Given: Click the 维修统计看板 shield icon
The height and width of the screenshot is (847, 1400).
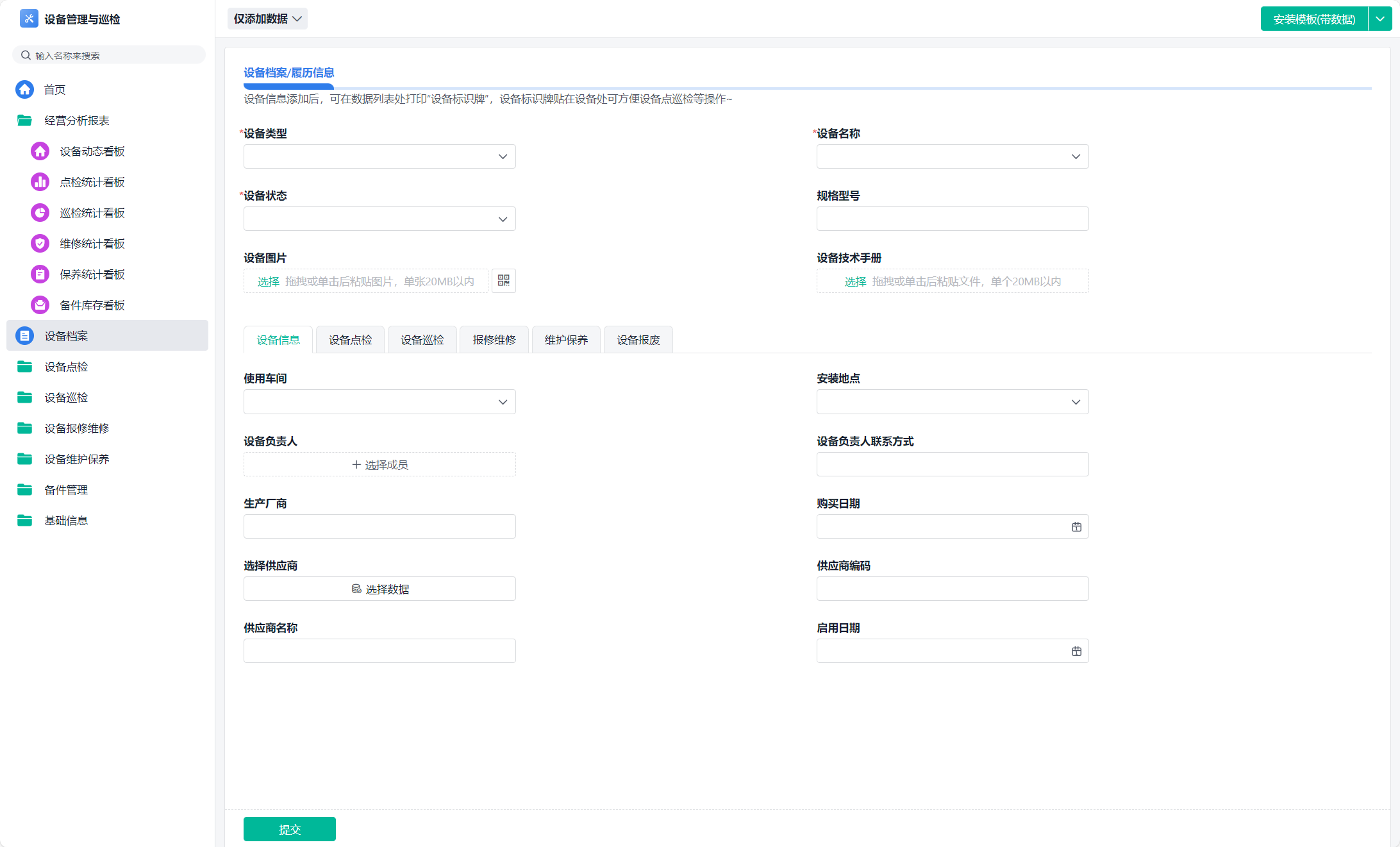Looking at the screenshot, I should [40, 244].
